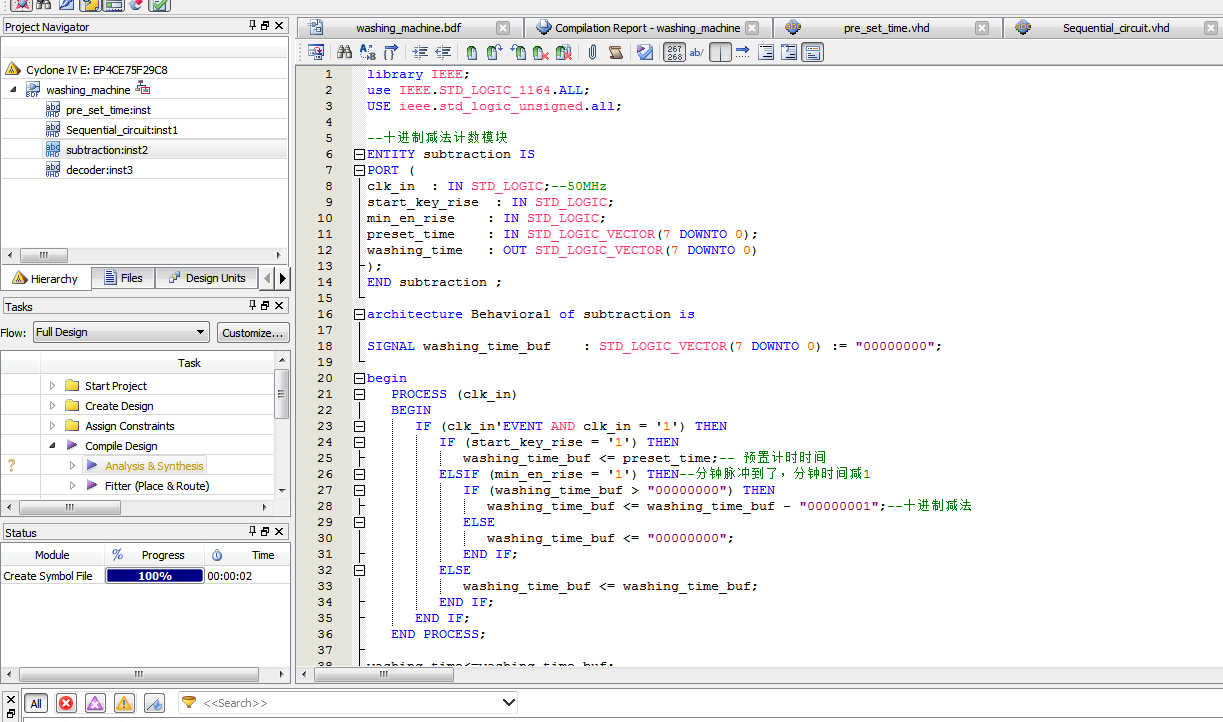Viewport: 1223px width, 722px height.
Task: Show critical warning messages filter
Action: (x=95, y=703)
